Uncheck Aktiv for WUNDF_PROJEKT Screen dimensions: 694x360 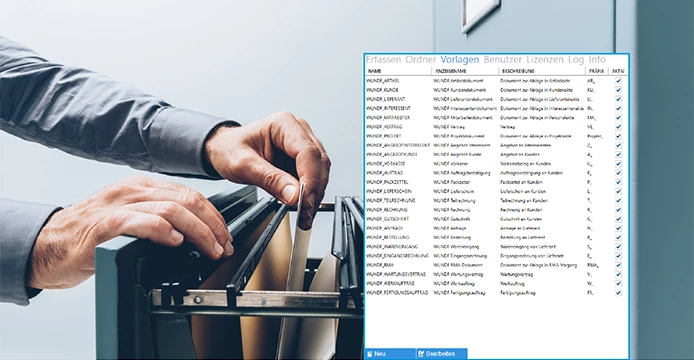618,136
